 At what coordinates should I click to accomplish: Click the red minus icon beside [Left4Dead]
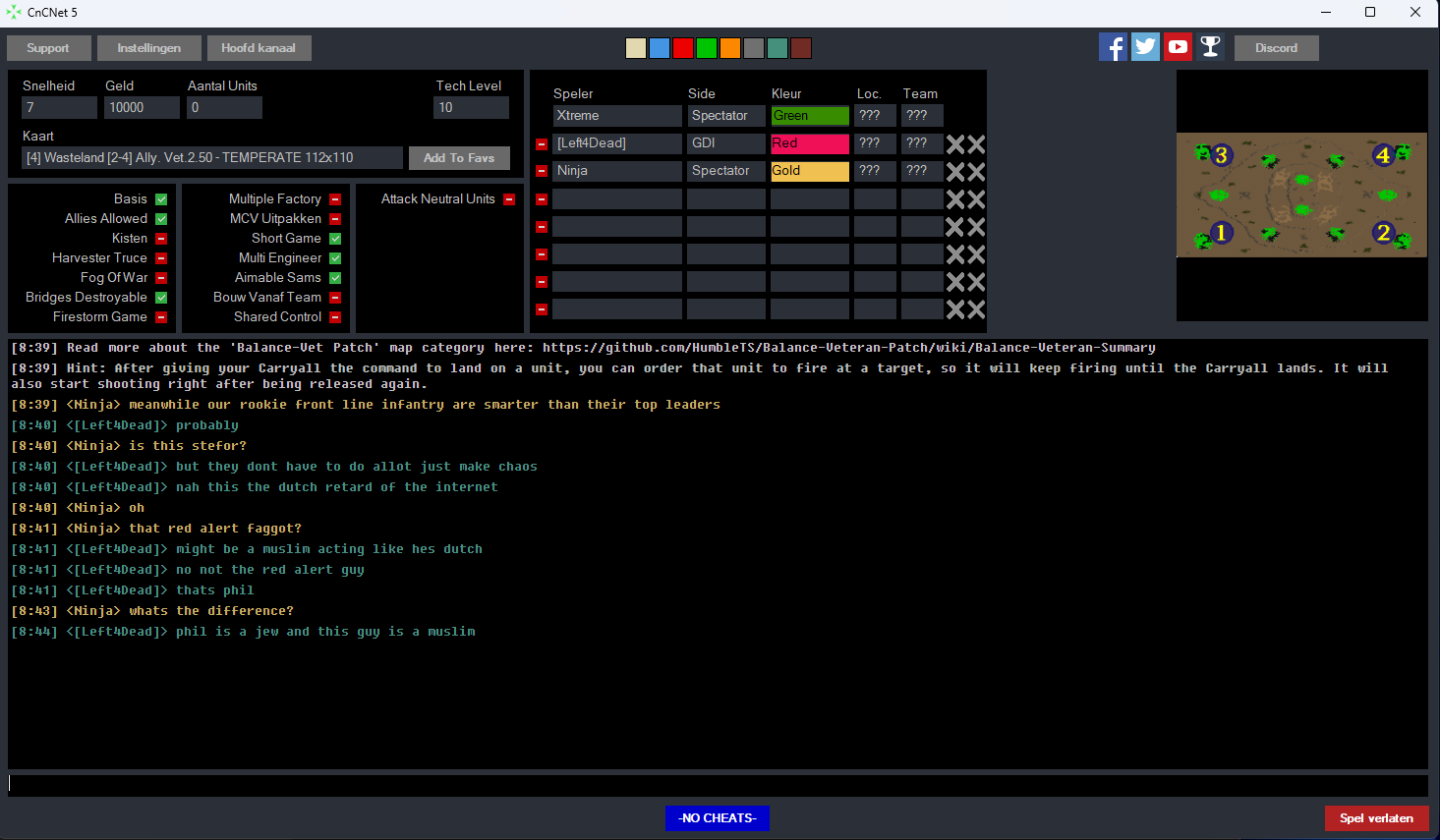(x=542, y=144)
